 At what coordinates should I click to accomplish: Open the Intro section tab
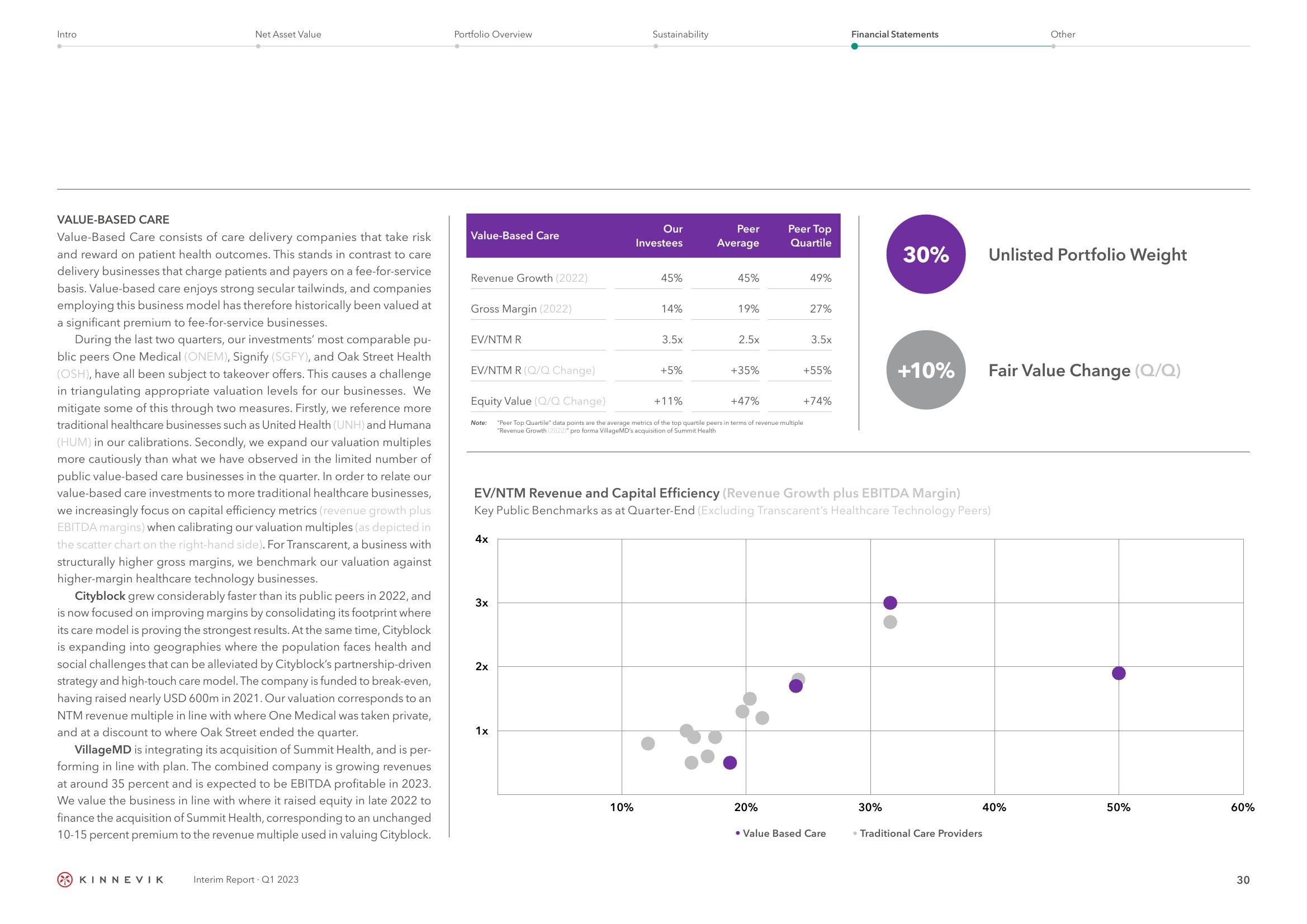pos(67,34)
